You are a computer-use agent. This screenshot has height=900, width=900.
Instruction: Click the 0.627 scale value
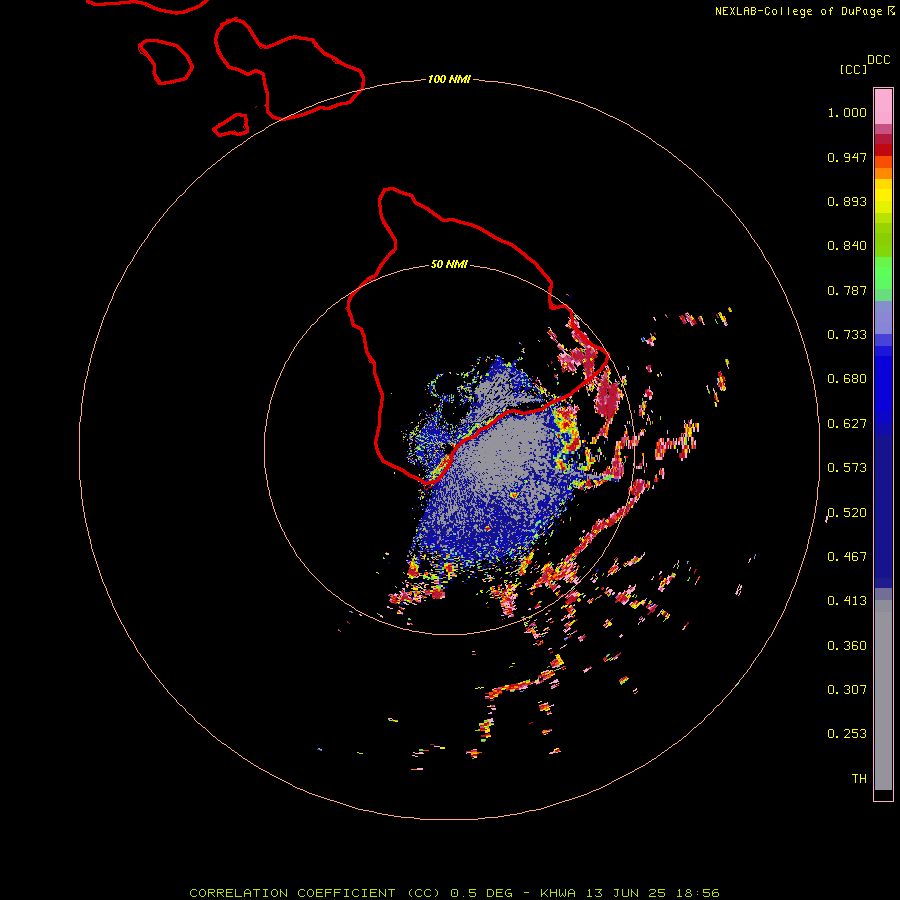[x=847, y=424]
